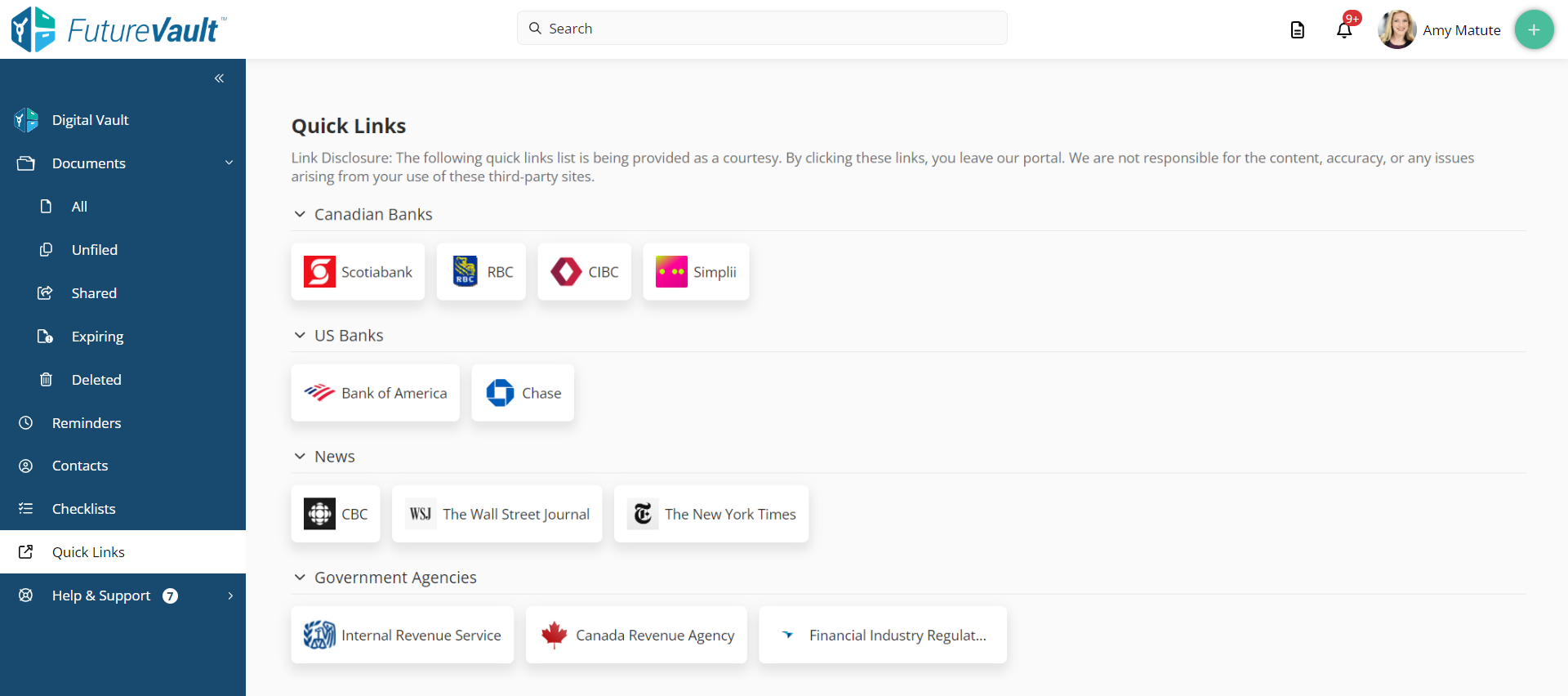Viewport: 1568px width, 696px height.
Task: Click the Chase octagon logo icon
Action: [500, 393]
